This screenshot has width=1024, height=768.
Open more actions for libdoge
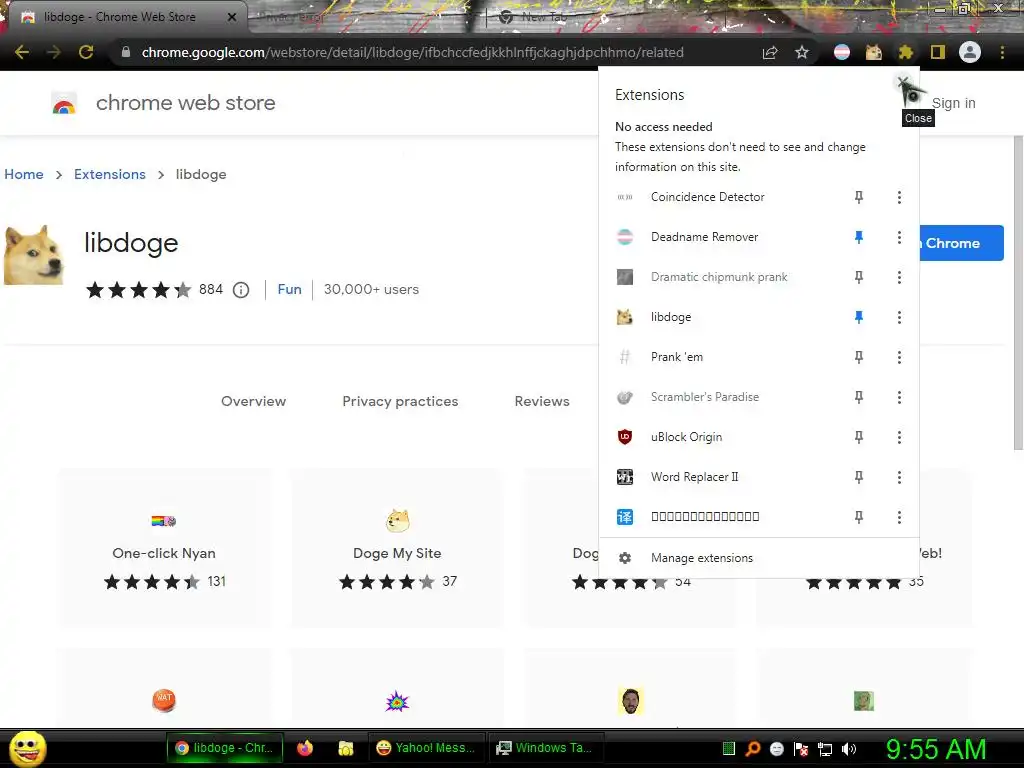pyautogui.click(x=899, y=317)
